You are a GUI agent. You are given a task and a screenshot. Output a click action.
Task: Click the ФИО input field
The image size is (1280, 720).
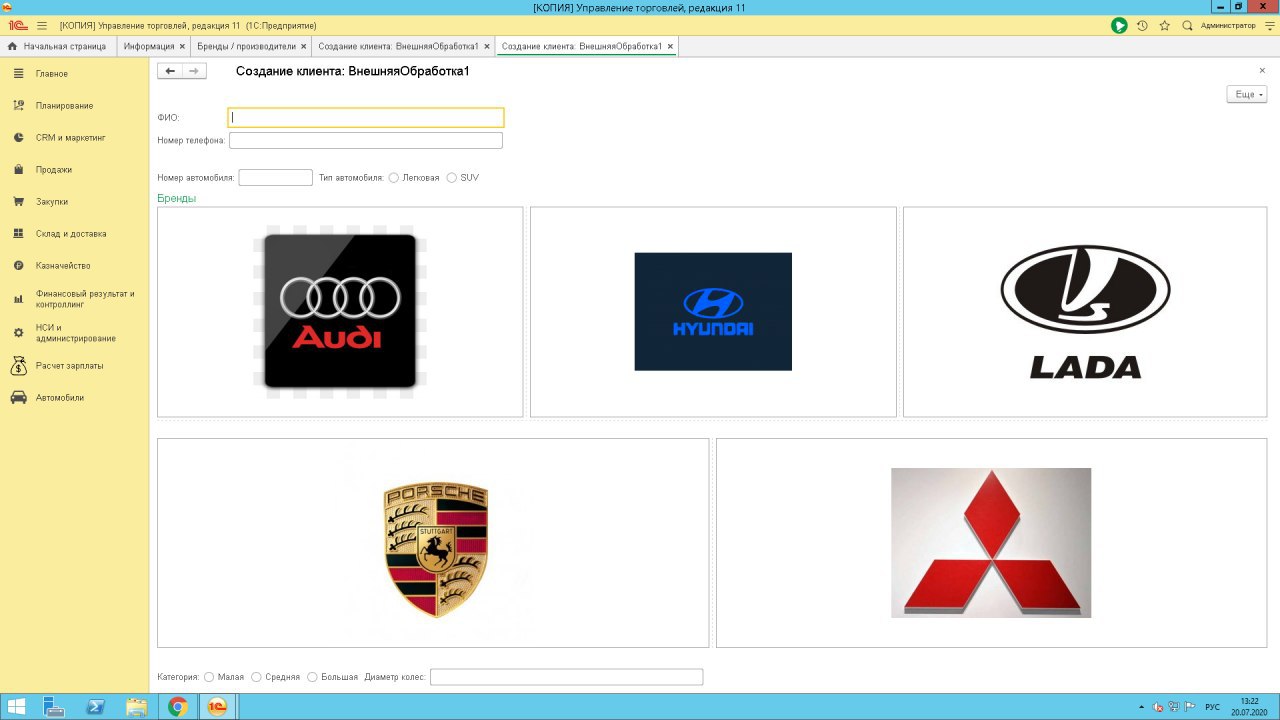coord(366,118)
